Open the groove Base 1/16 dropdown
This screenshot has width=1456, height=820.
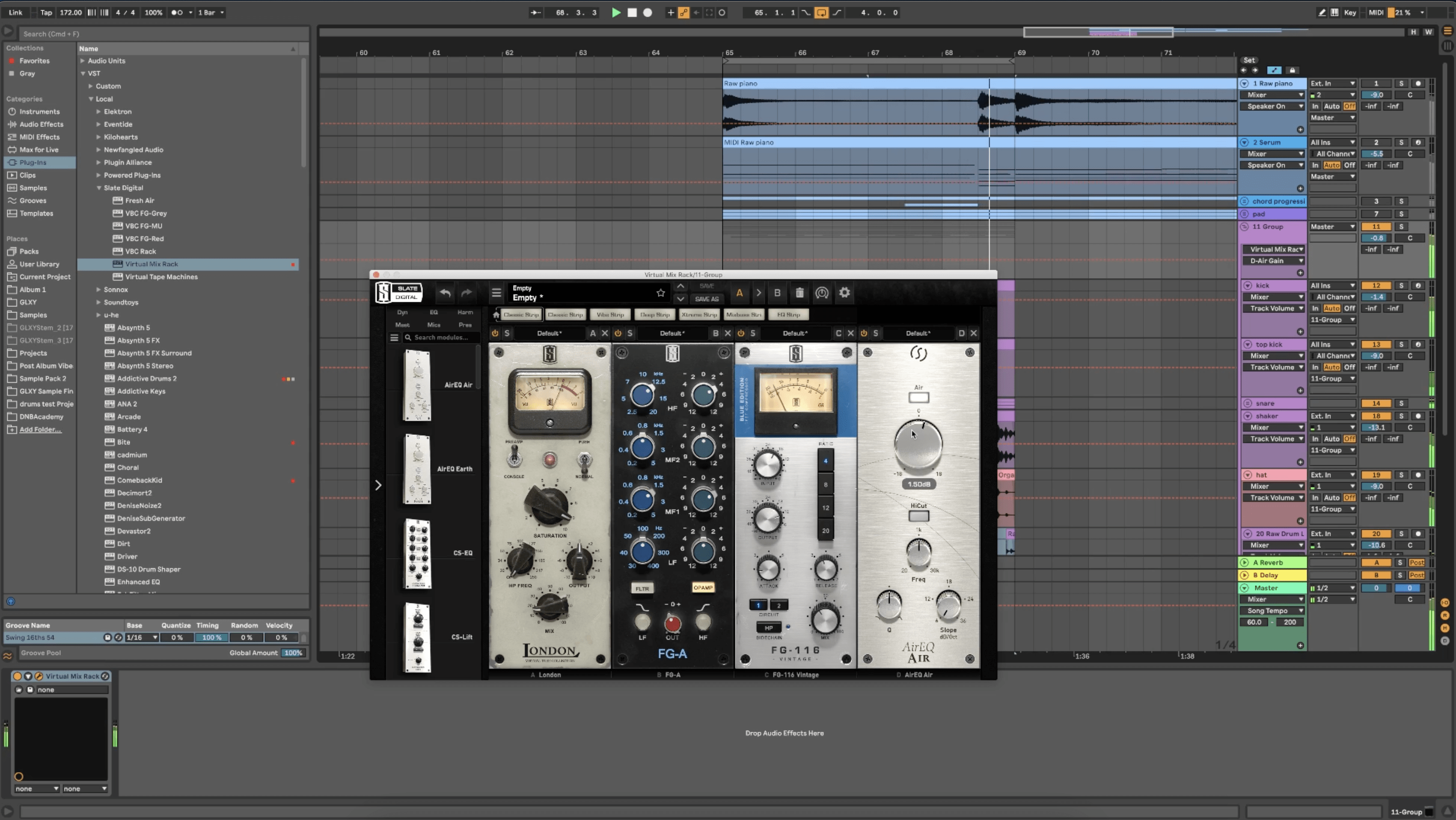pos(142,637)
